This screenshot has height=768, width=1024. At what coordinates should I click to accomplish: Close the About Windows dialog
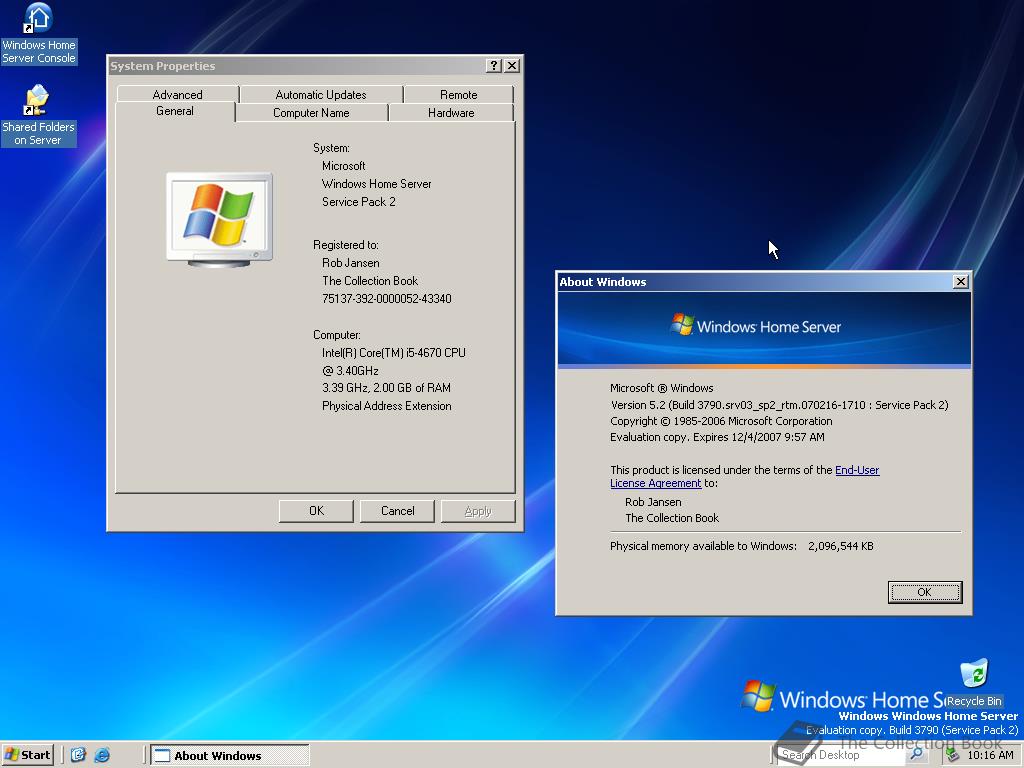pyautogui.click(x=960, y=281)
